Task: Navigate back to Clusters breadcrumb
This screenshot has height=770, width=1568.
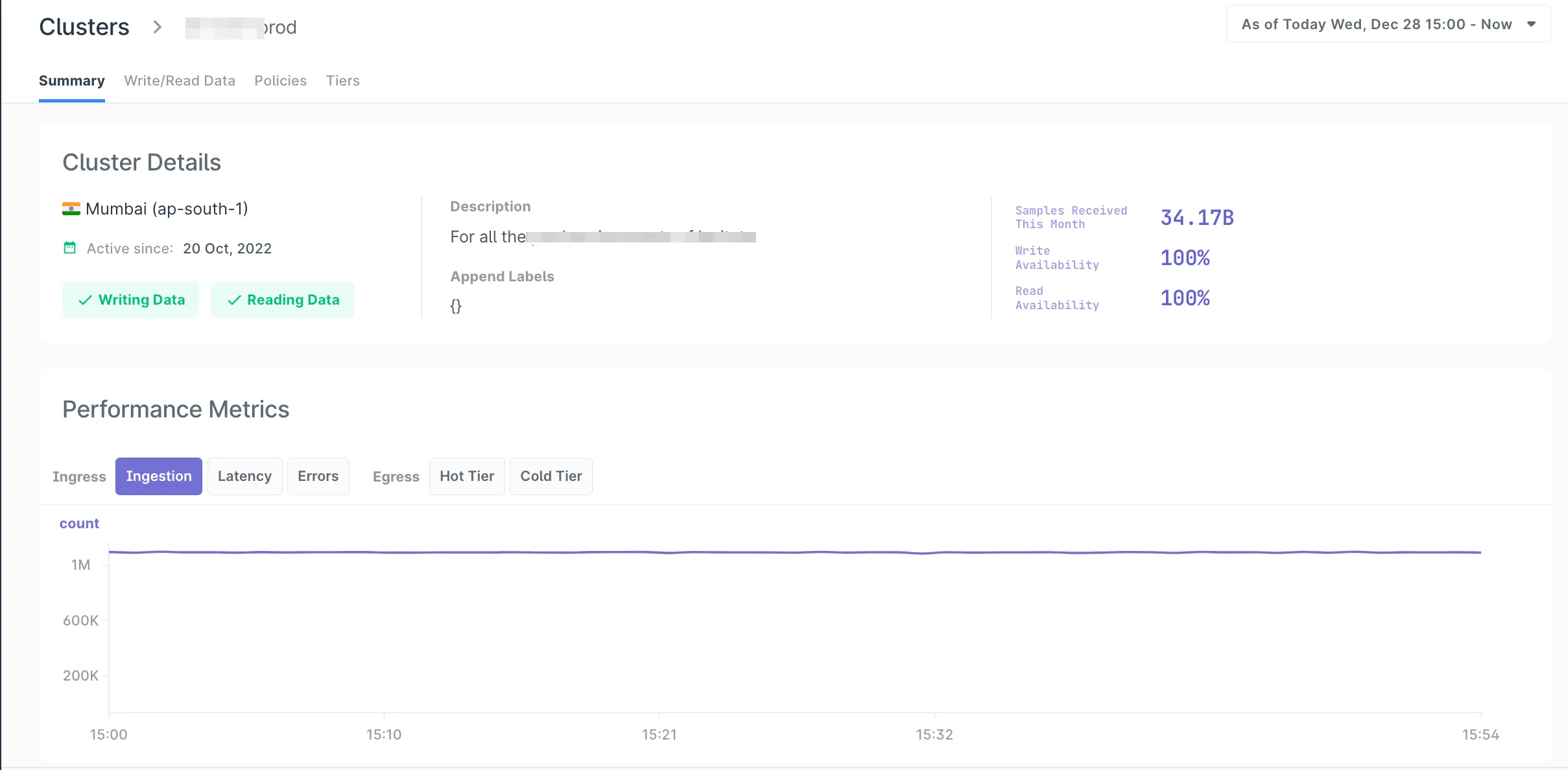Action: 84,27
